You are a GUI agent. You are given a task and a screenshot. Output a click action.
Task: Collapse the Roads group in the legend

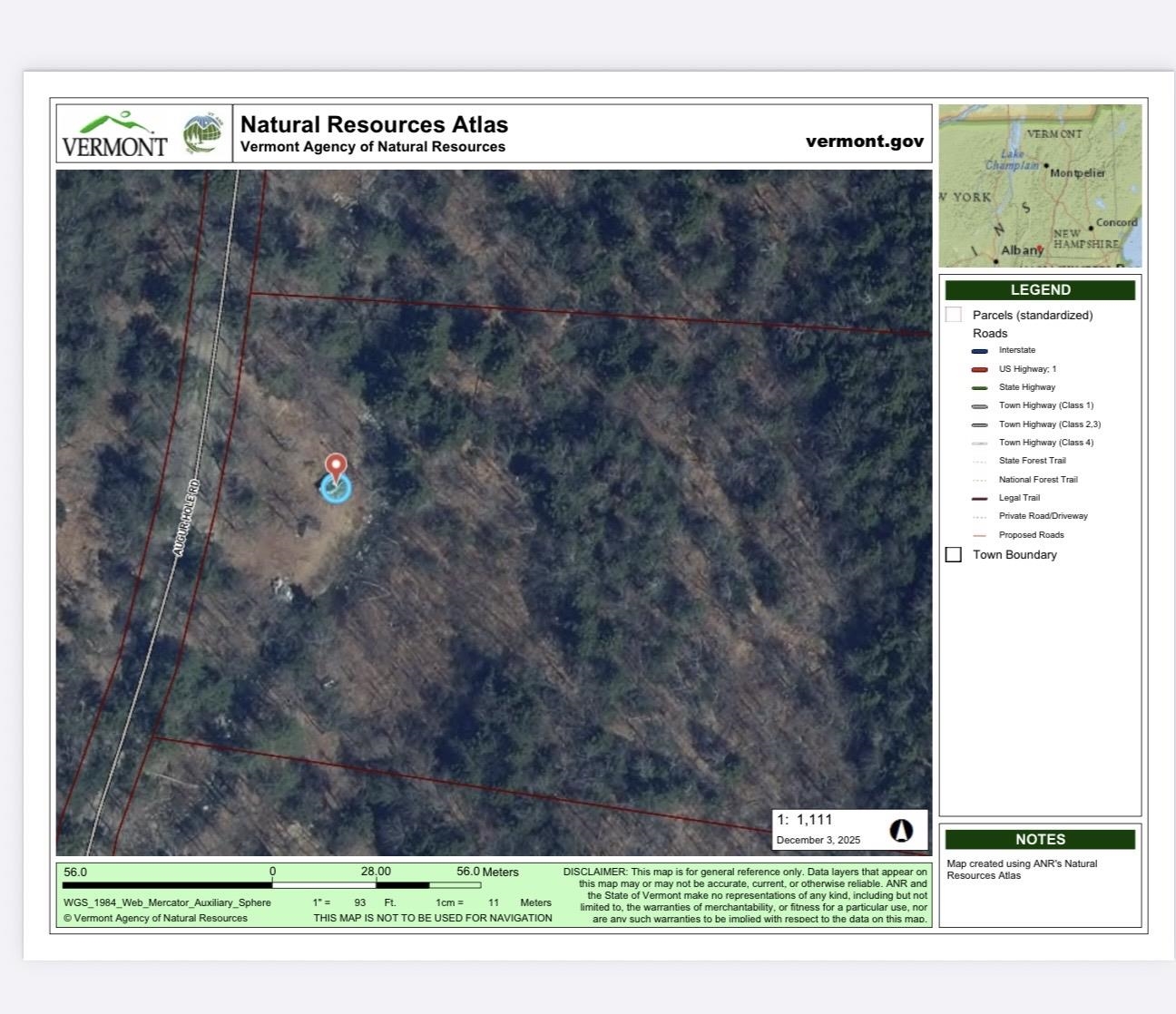click(990, 333)
